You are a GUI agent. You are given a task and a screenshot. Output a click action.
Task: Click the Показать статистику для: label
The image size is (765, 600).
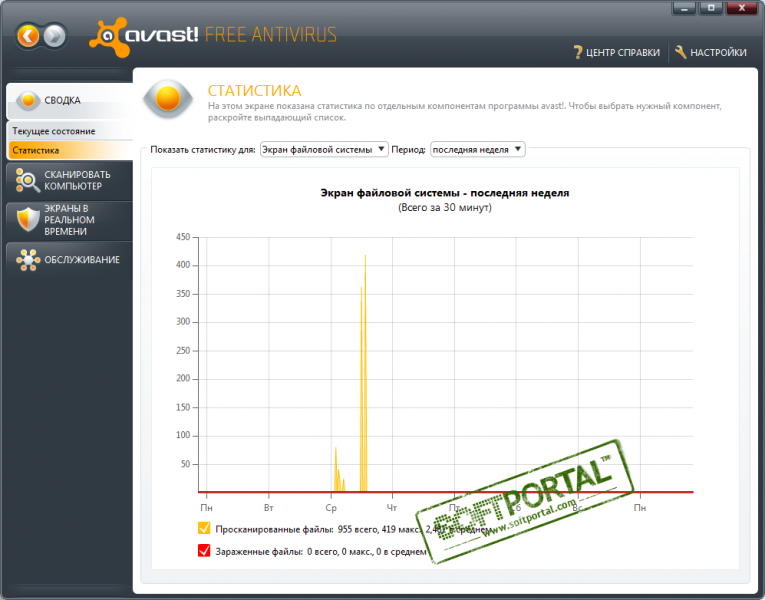point(202,150)
